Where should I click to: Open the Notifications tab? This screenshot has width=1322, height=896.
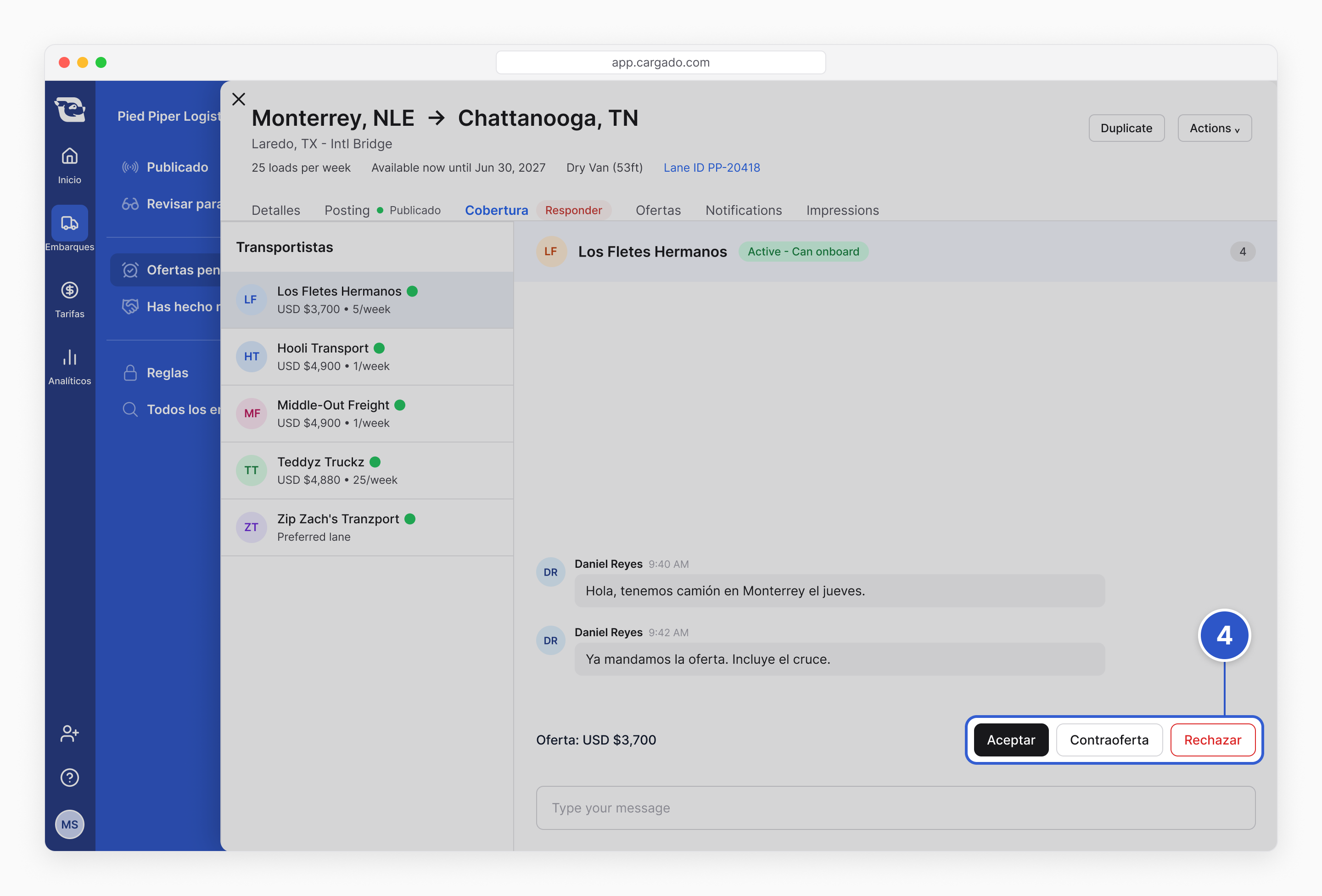pyautogui.click(x=744, y=210)
